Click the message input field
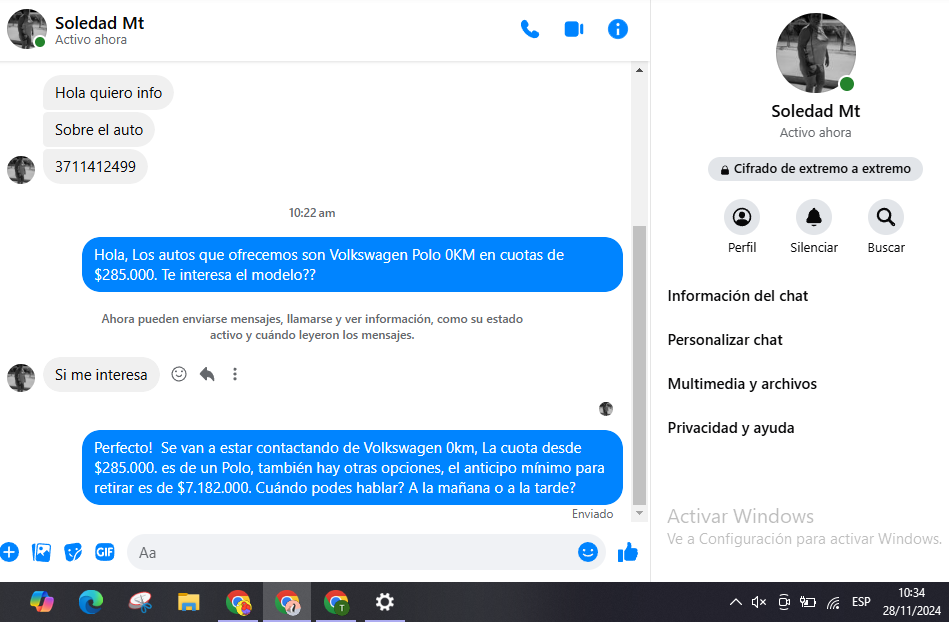The image size is (949, 622). (350, 552)
